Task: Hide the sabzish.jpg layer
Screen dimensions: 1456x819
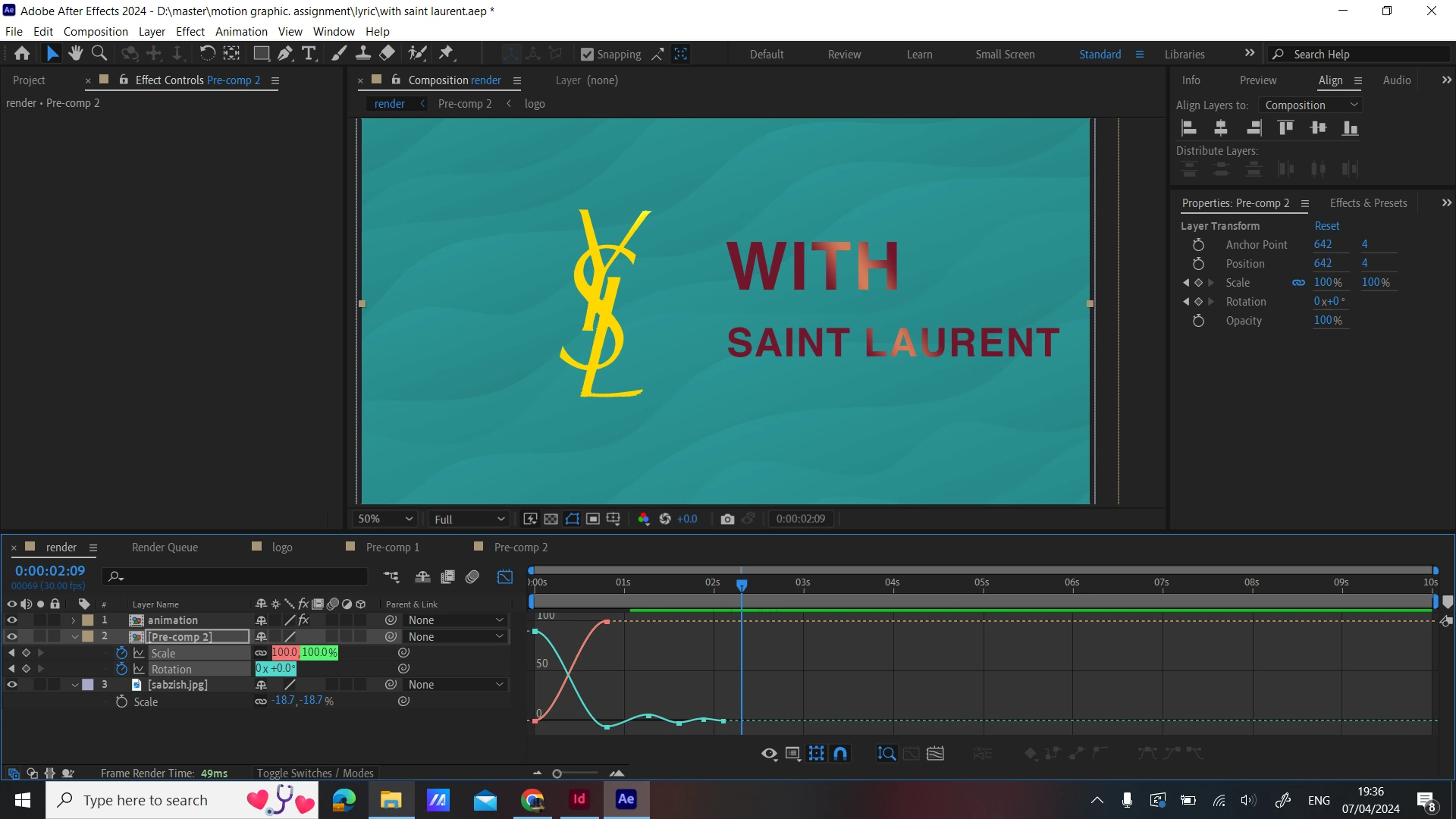Action: click(12, 685)
